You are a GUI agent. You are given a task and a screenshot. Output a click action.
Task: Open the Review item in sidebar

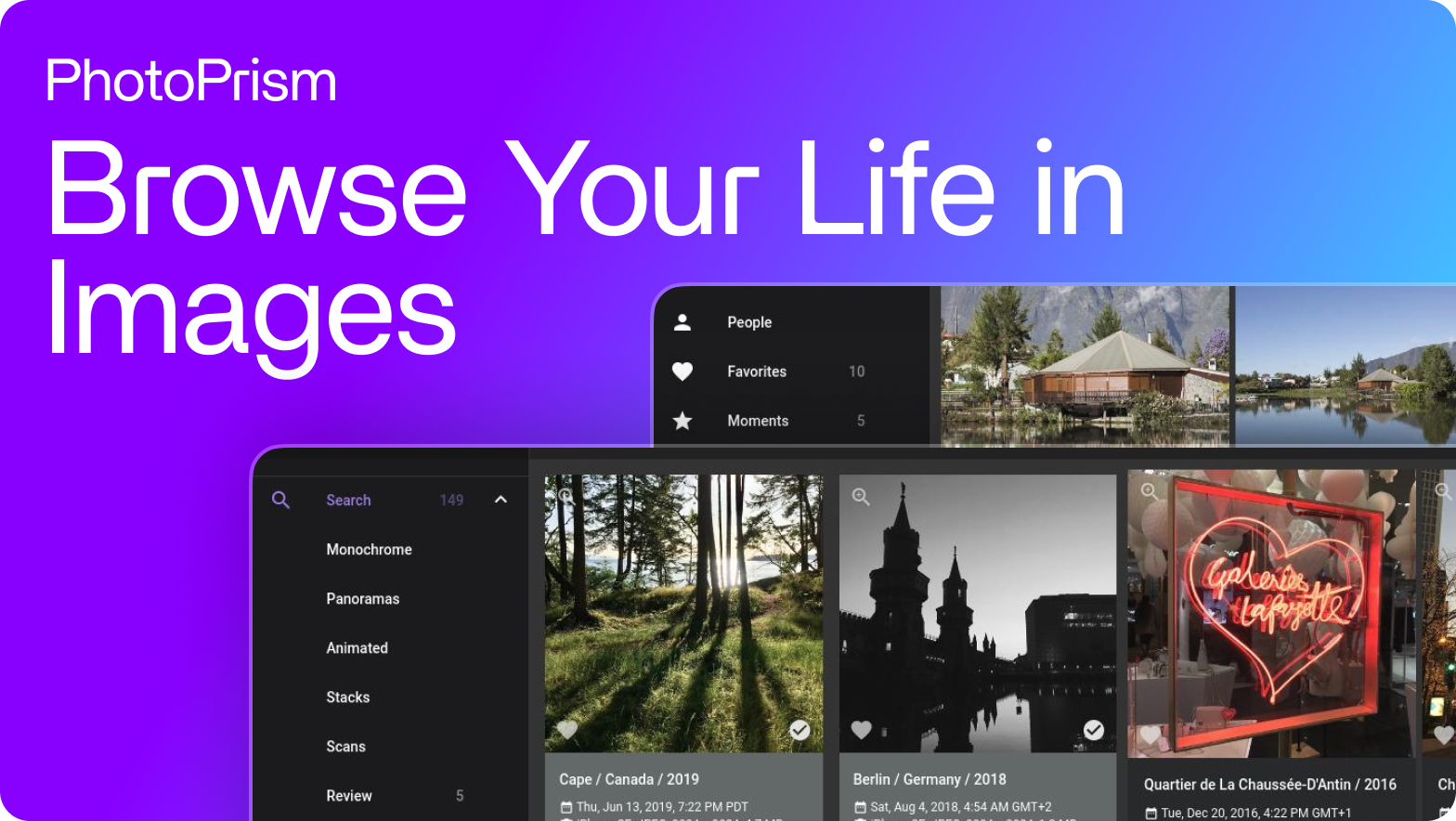tap(348, 796)
